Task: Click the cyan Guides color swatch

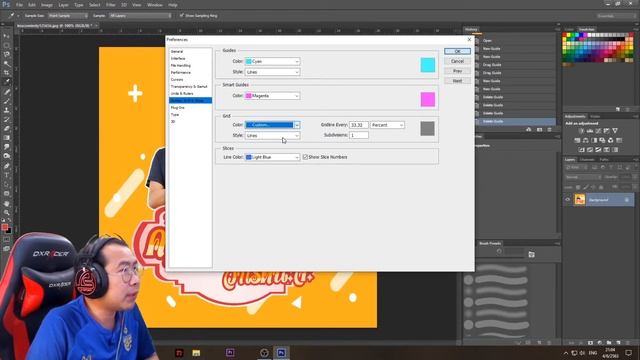Action: coord(428,65)
